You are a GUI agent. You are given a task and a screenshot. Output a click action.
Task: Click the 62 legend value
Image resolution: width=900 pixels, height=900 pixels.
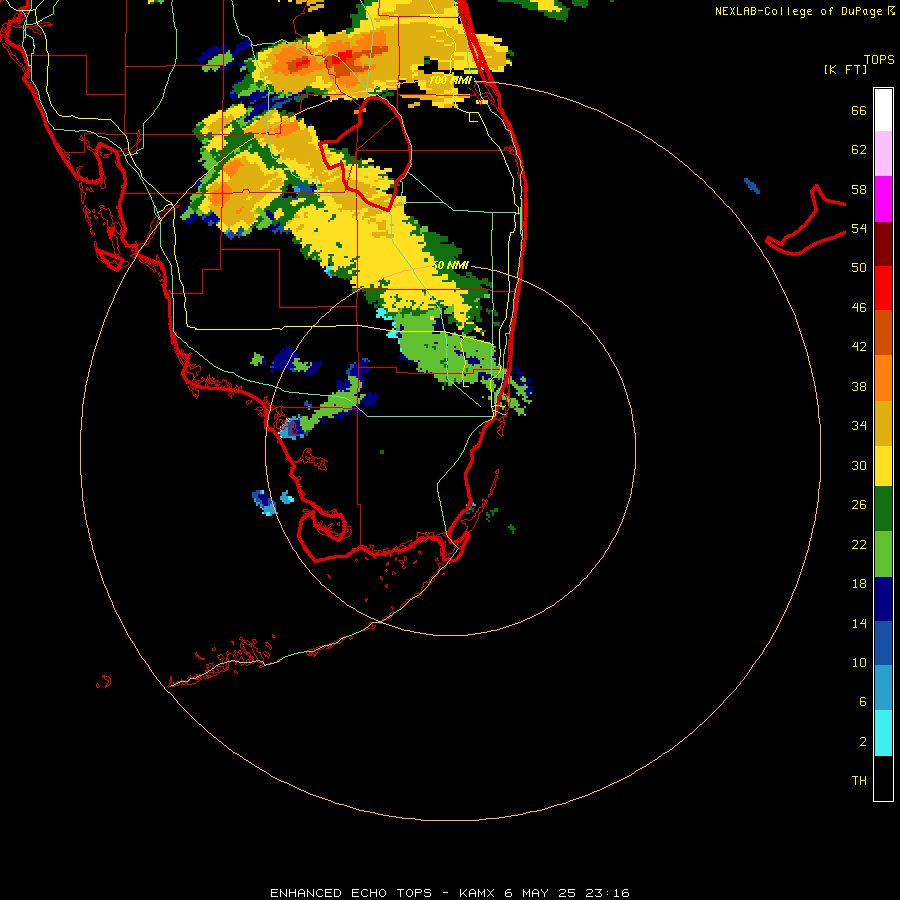point(859,150)
